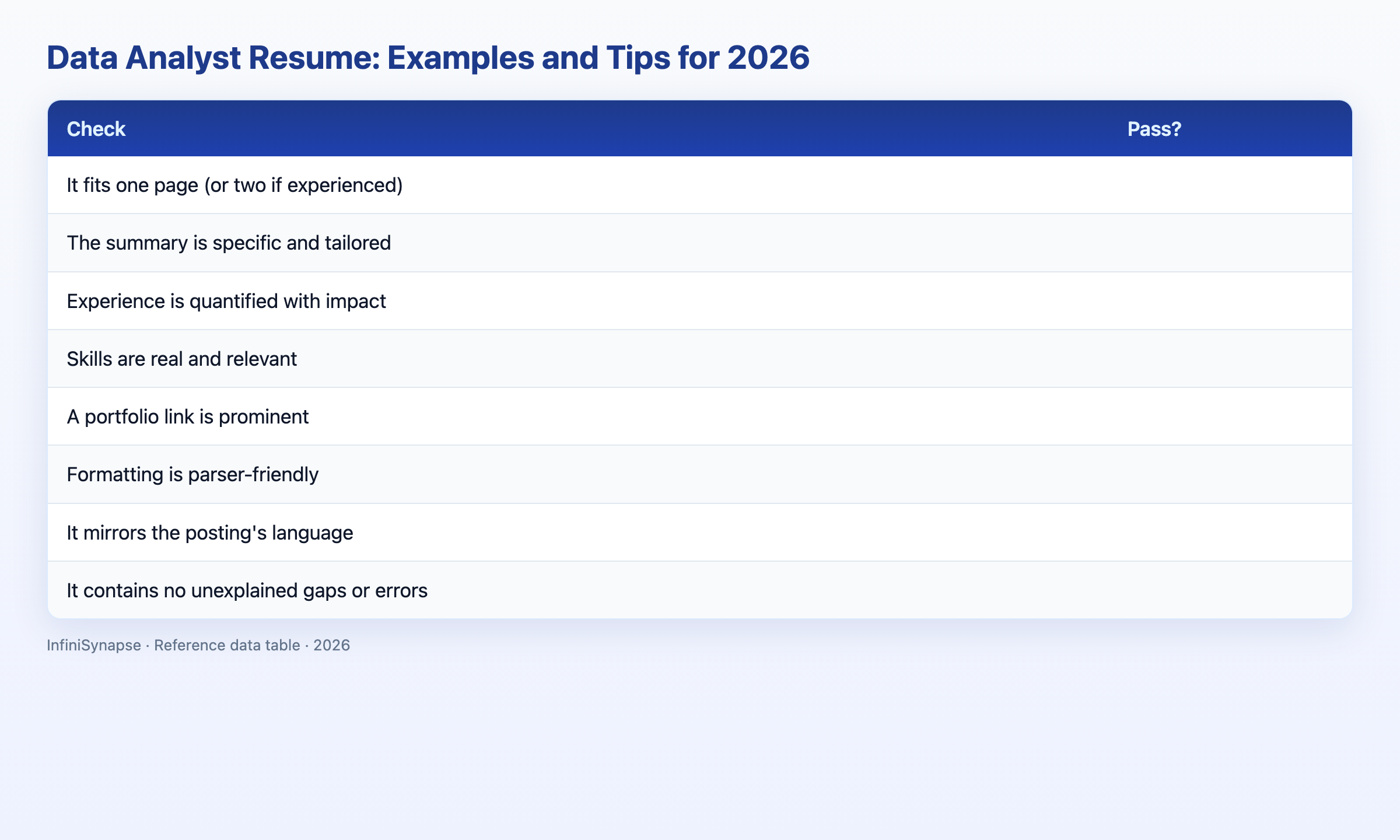Click the footer 'InfiniSynapse · Reference data table · 2026'
Screen dimensions: 1400x840
click(198, 645)
